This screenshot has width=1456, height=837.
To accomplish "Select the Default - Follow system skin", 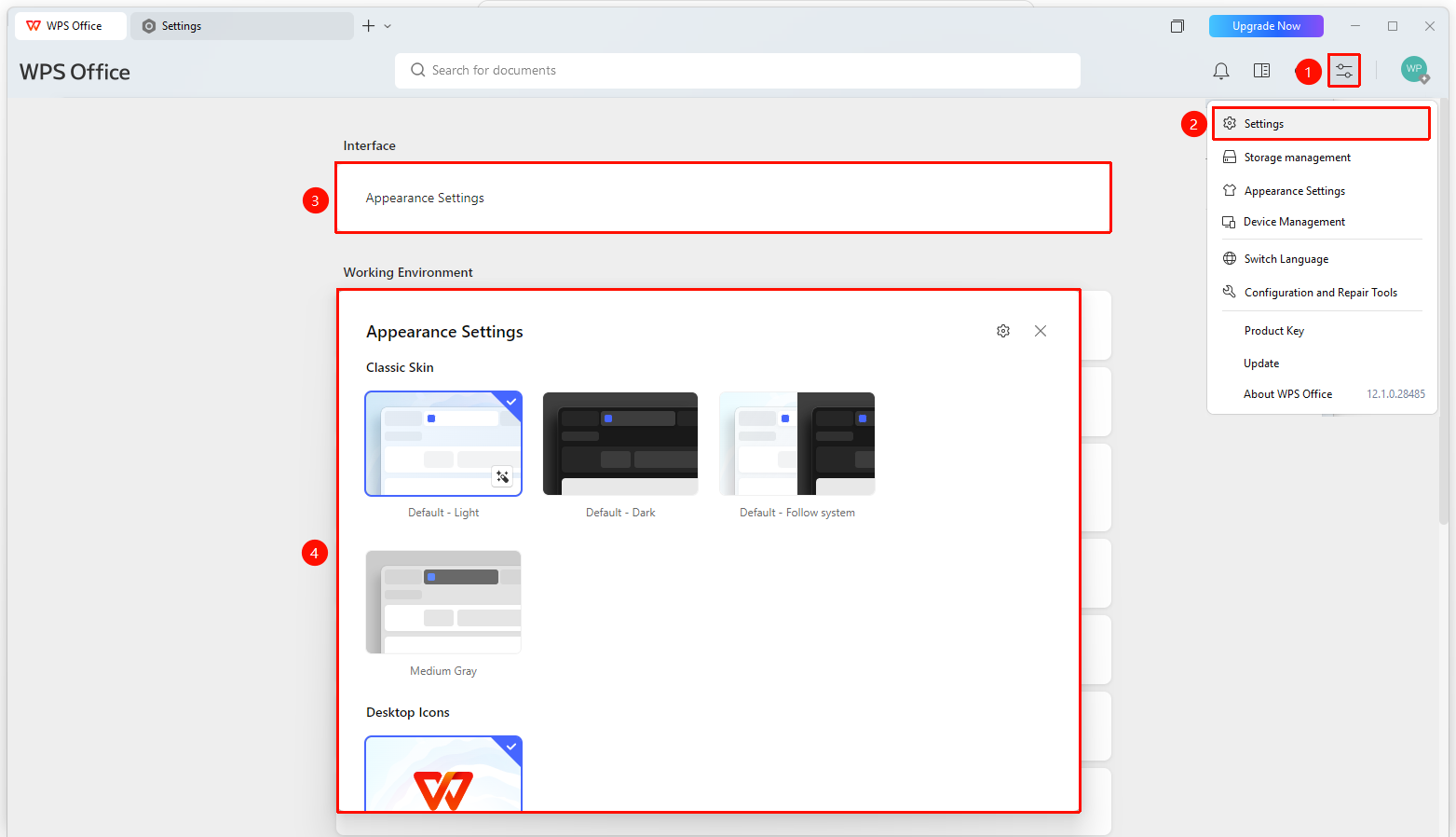I will pos(797,444).
